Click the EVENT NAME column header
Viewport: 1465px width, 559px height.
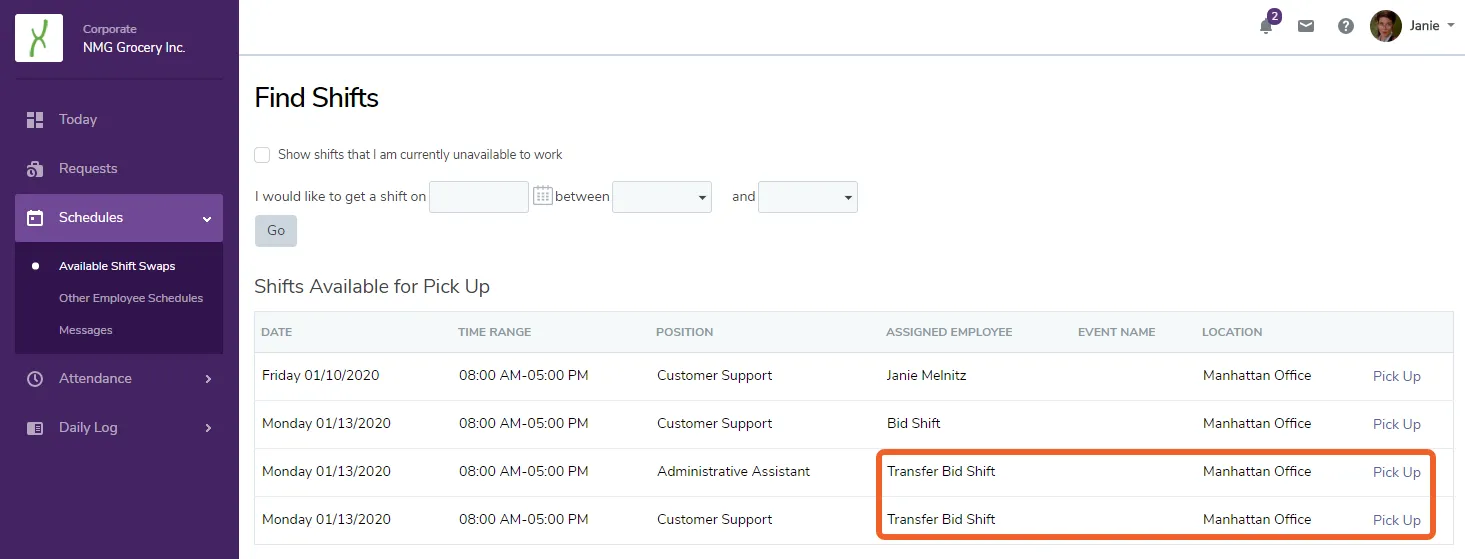1116,332
